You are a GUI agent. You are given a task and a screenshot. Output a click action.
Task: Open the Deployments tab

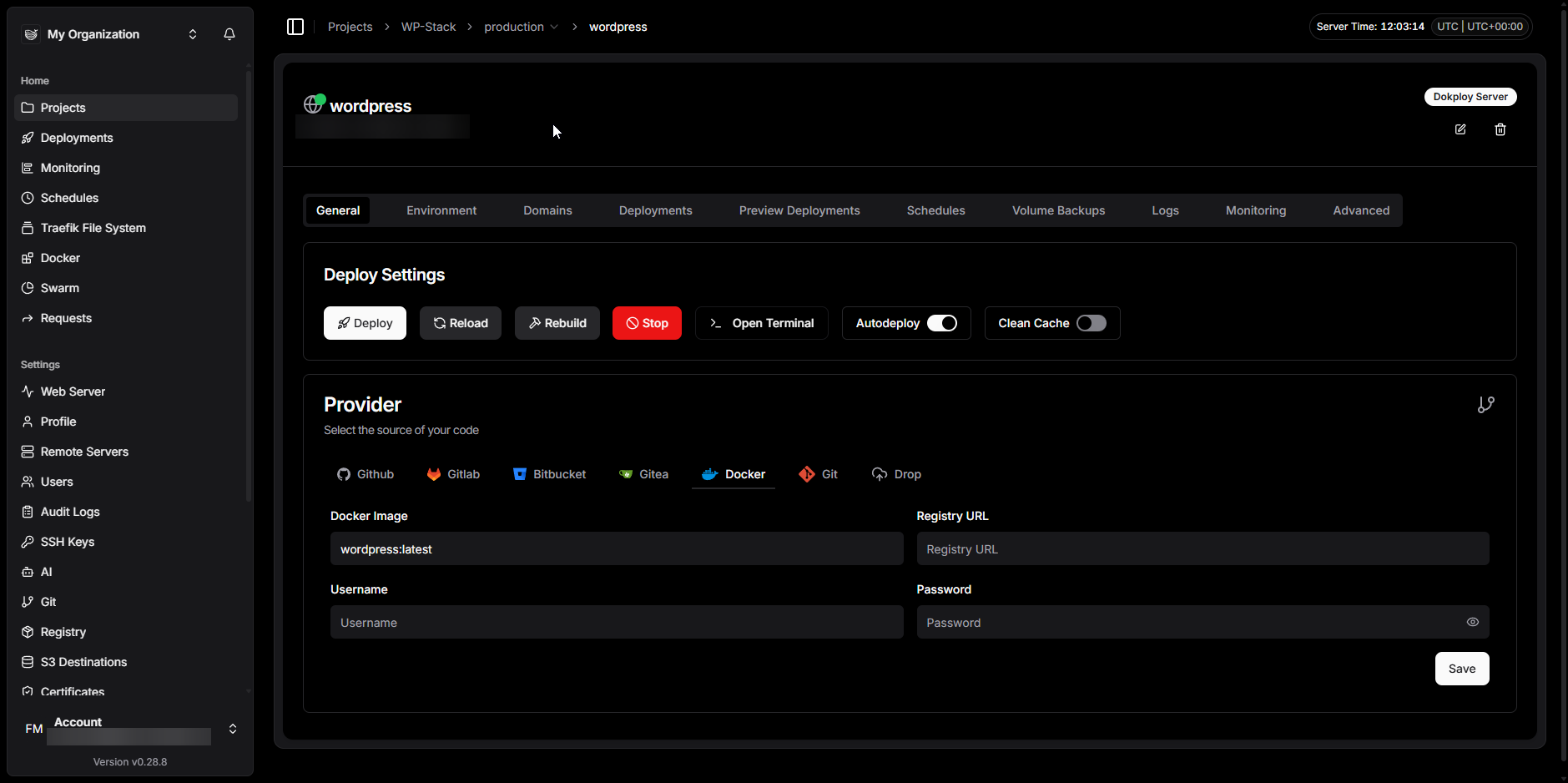656,210
